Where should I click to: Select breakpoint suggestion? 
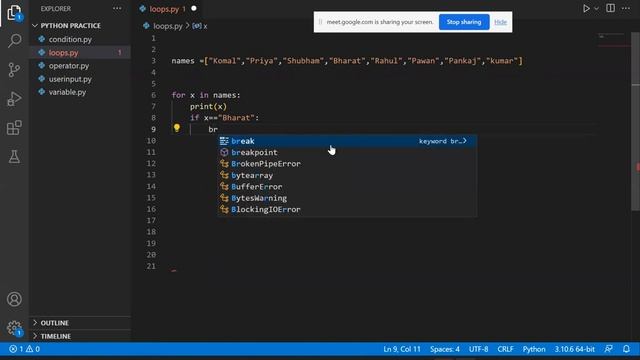[347, 152]
